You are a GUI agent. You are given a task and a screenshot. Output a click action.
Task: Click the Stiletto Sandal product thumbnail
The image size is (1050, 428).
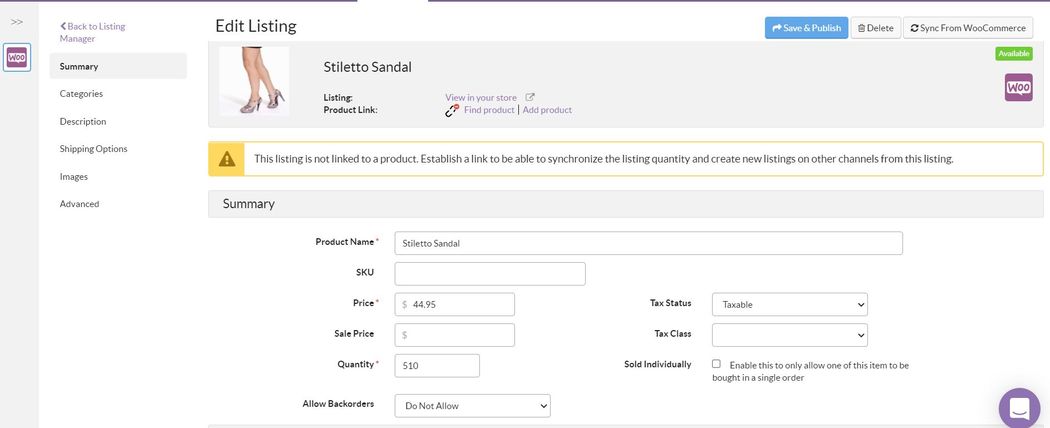254,81
